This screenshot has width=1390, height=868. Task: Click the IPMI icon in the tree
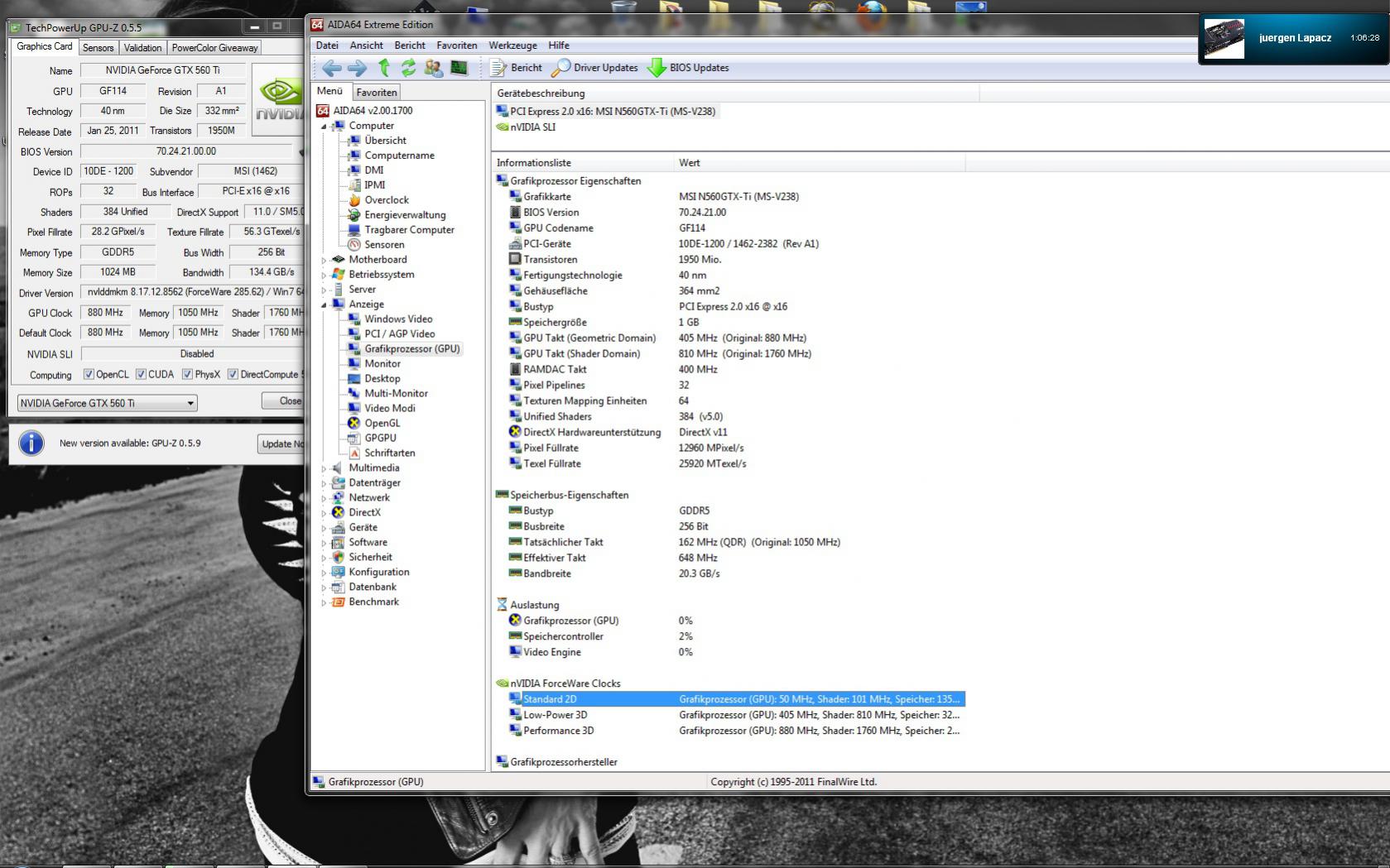click(354, 185)
